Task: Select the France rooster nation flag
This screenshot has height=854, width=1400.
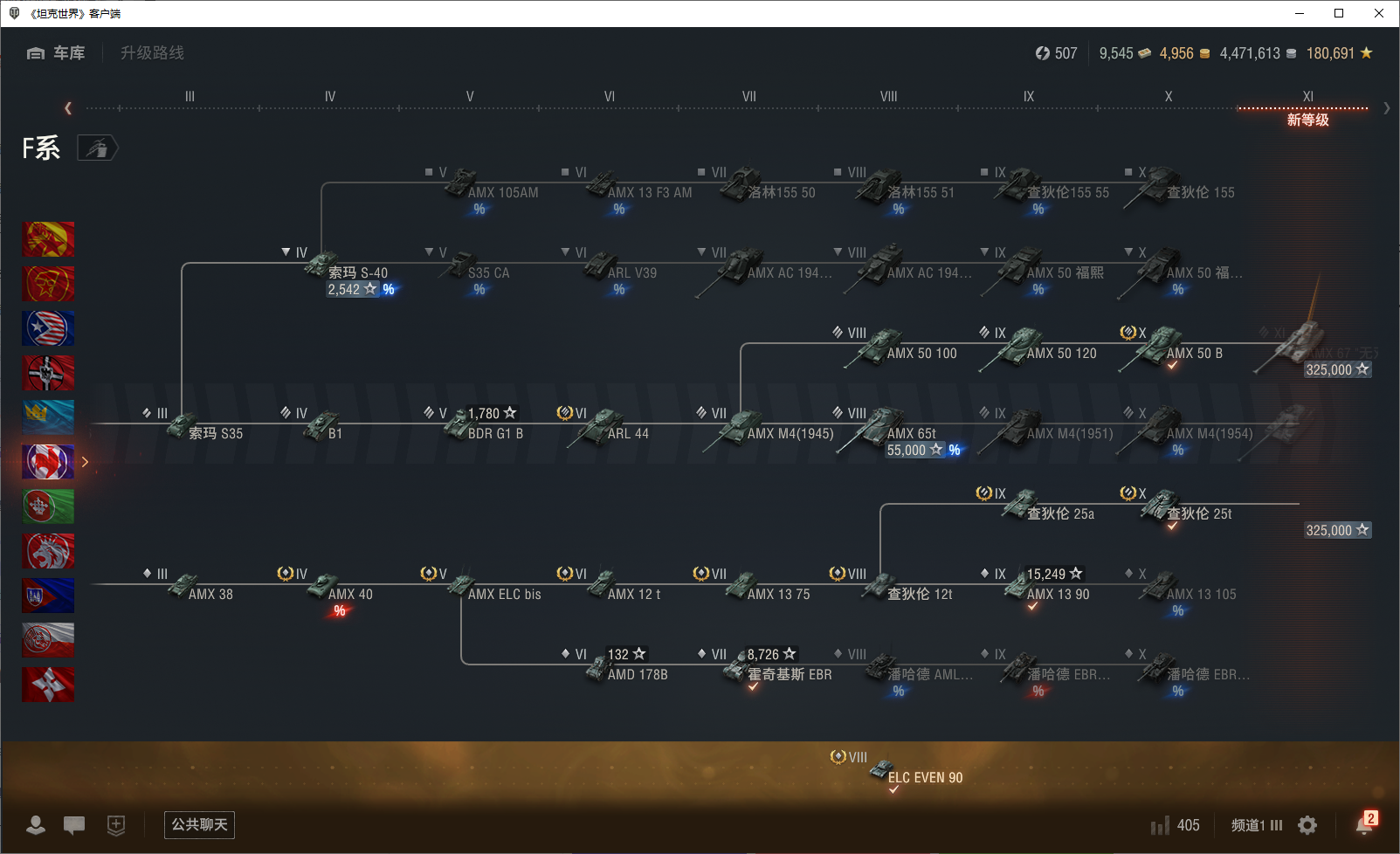Action: coord(48,462)
